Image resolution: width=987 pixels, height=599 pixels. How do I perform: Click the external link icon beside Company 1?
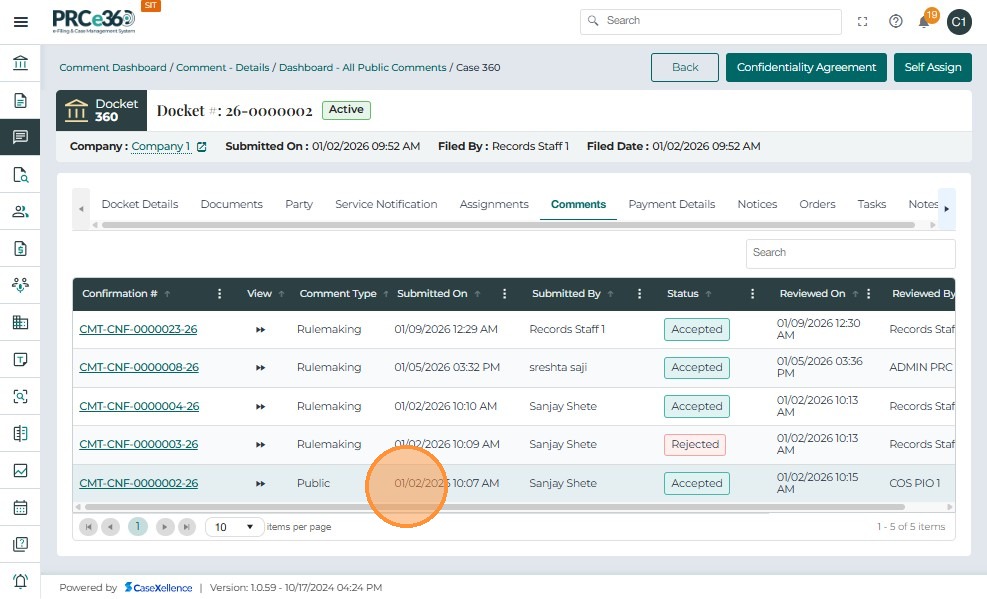(201, 147)
